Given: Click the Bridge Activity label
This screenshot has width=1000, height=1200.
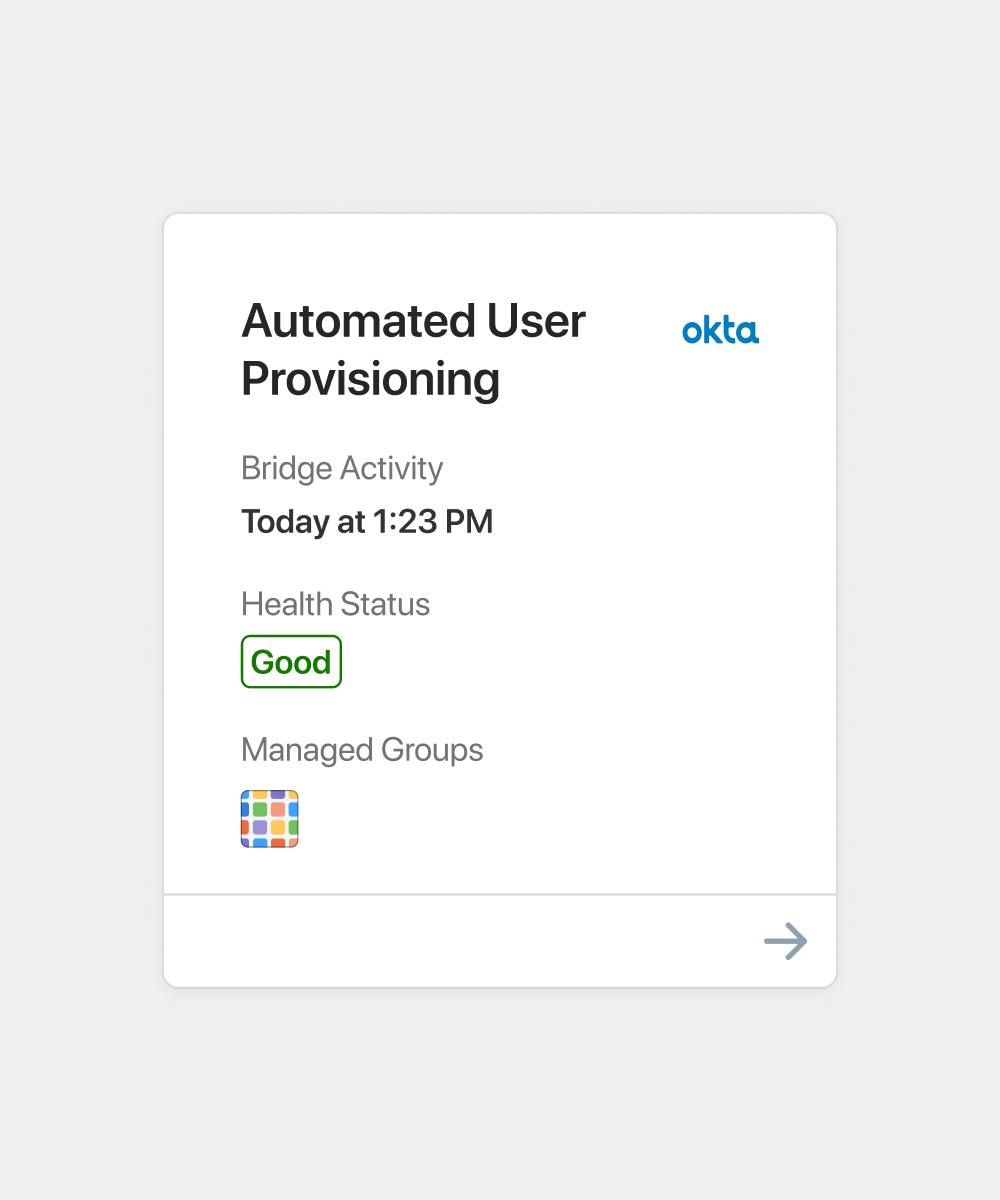Looking at the screenshot, I should 342,468.
